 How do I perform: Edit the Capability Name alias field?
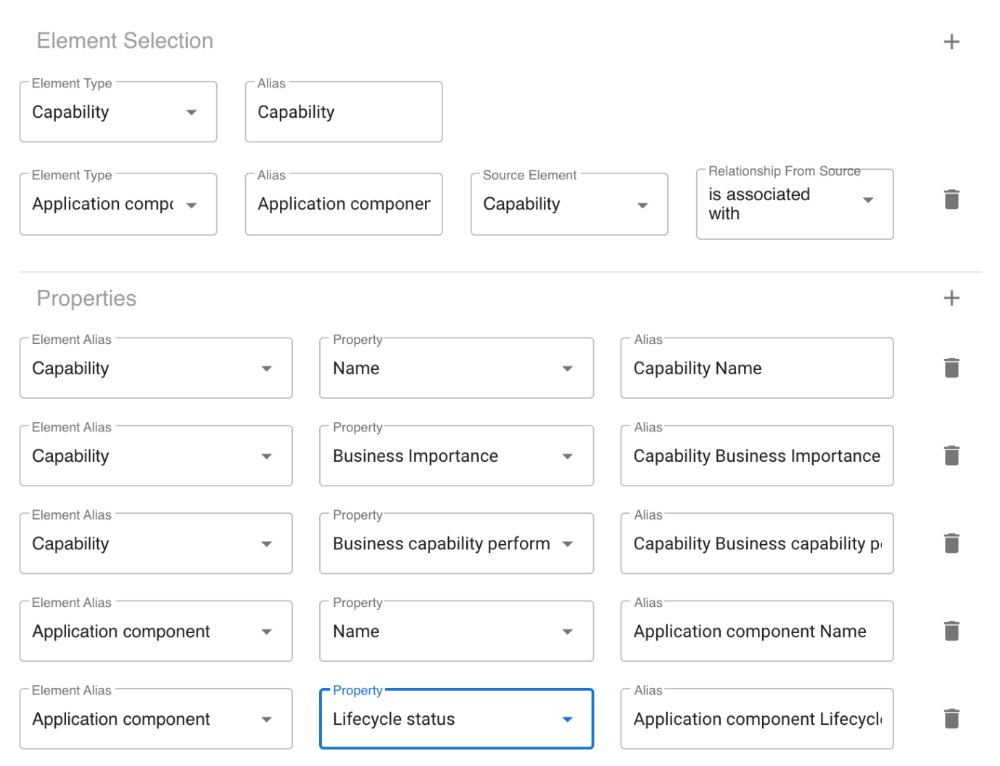coord(756,368)
